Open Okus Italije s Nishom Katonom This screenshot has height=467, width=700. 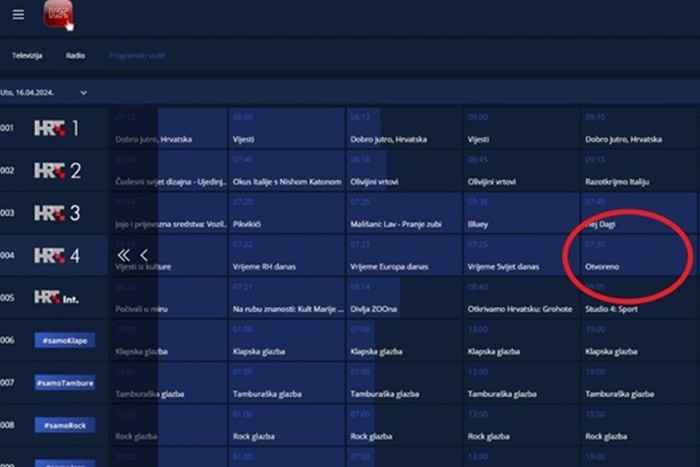(x=287, y=171)
